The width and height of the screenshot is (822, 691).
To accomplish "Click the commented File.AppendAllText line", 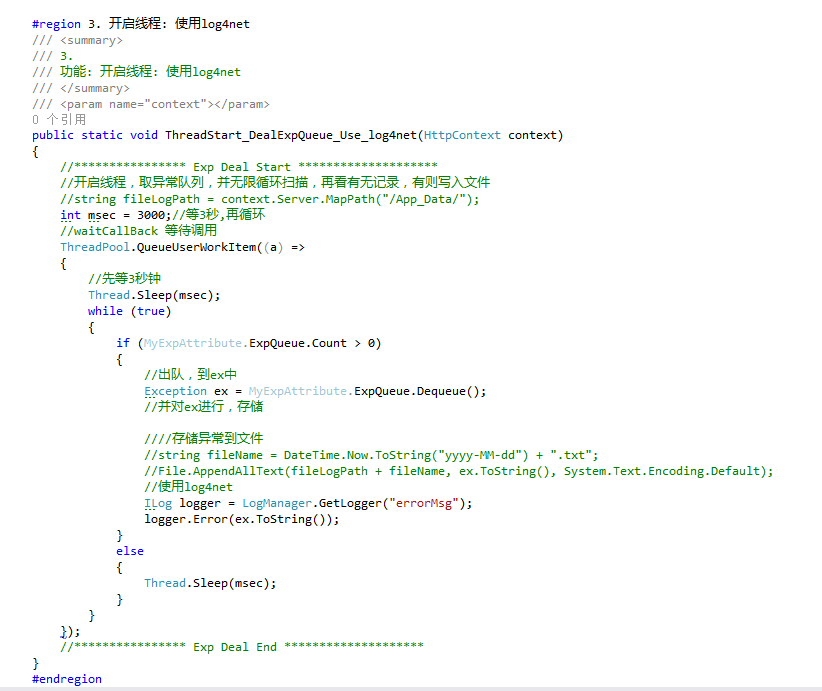I will click(459, 471).
